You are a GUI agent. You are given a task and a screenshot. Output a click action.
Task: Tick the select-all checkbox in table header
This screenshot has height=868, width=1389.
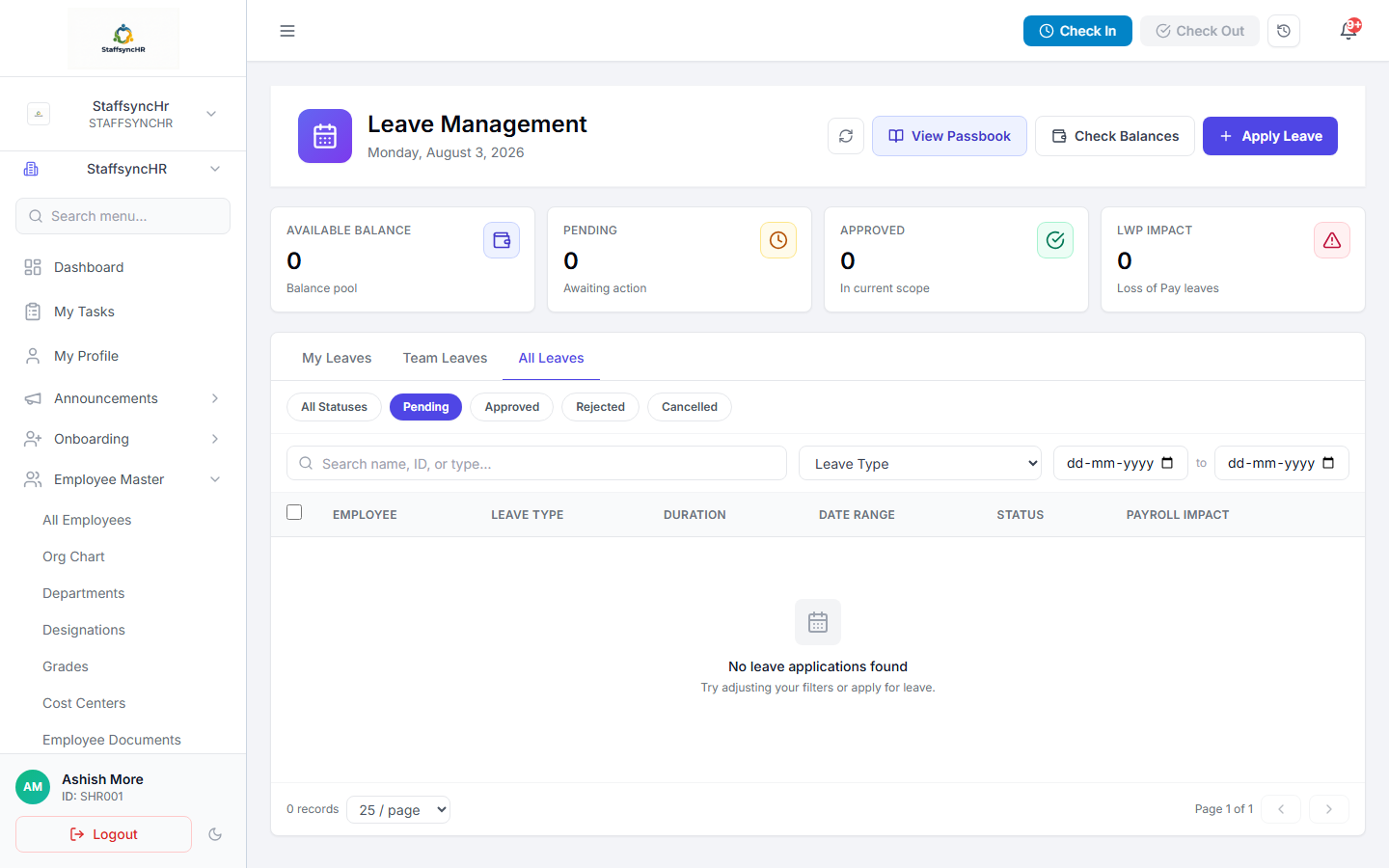point(294,512)
